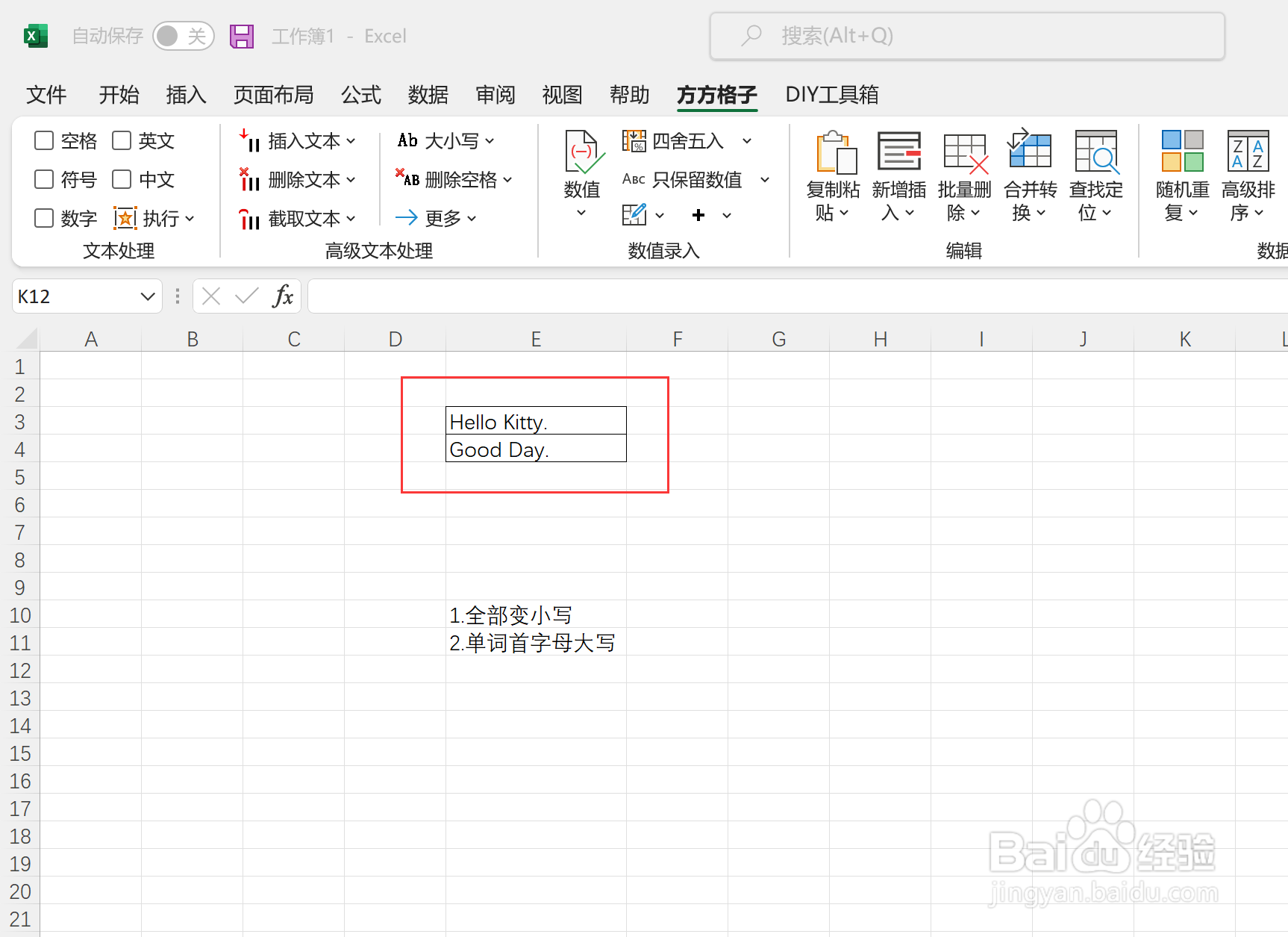Select column E header
This screenshot has height=937, width=1288.
536,339
